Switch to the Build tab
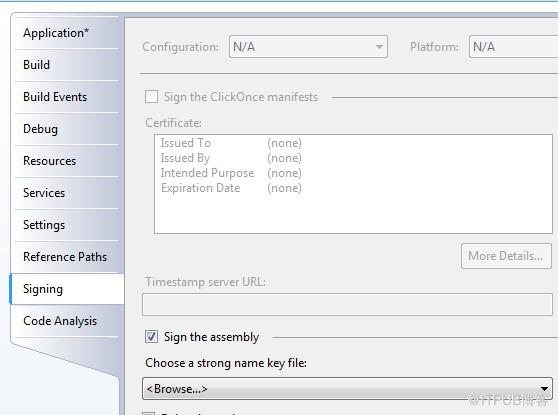Viewport: 558px width, 415px height. point(67,65)
